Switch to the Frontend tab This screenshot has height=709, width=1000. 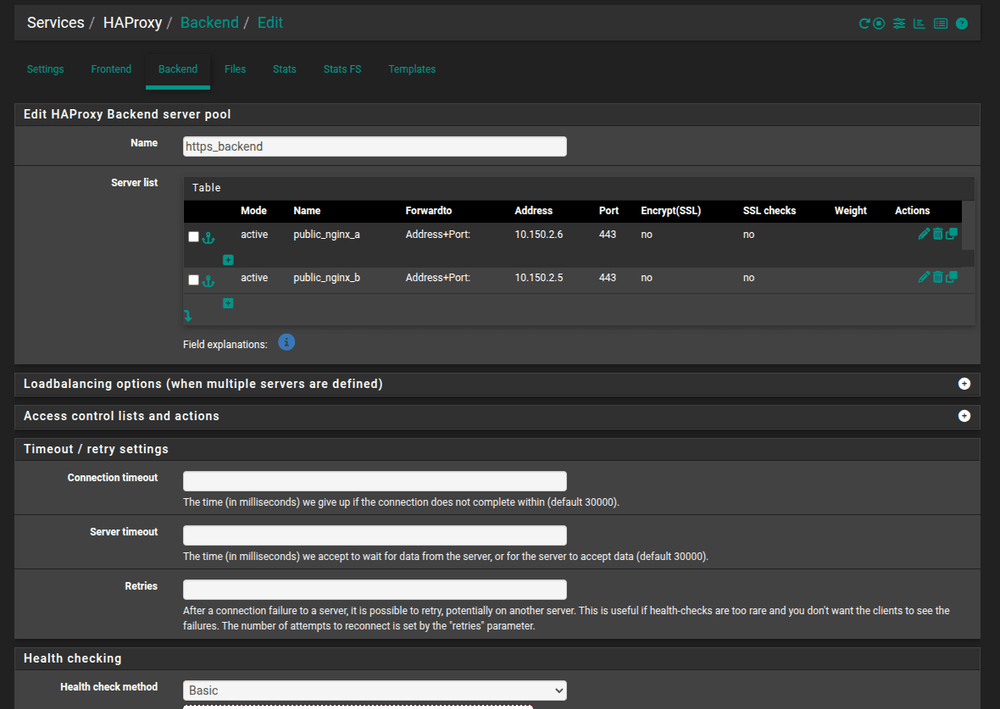[x=111, y=69]
